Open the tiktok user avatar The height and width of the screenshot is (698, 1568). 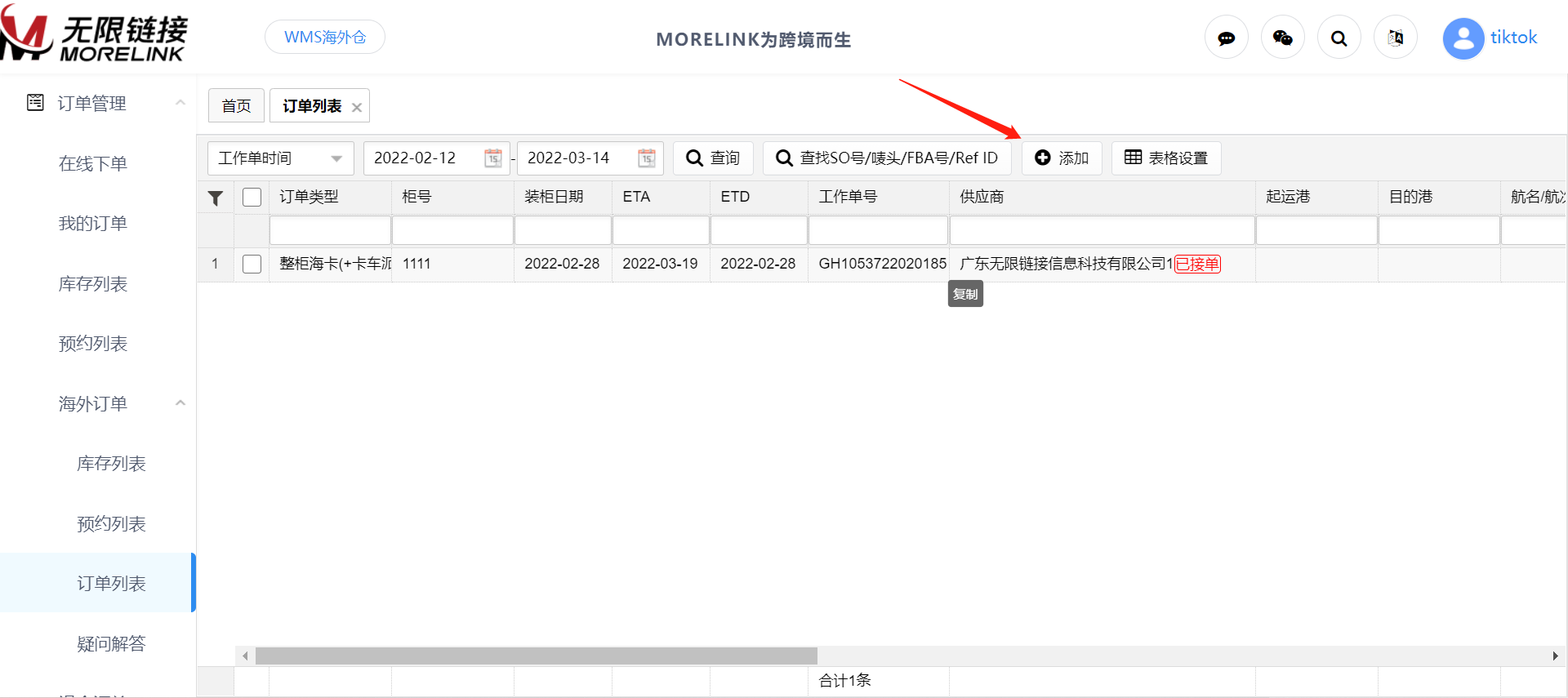coord(1463,38)
